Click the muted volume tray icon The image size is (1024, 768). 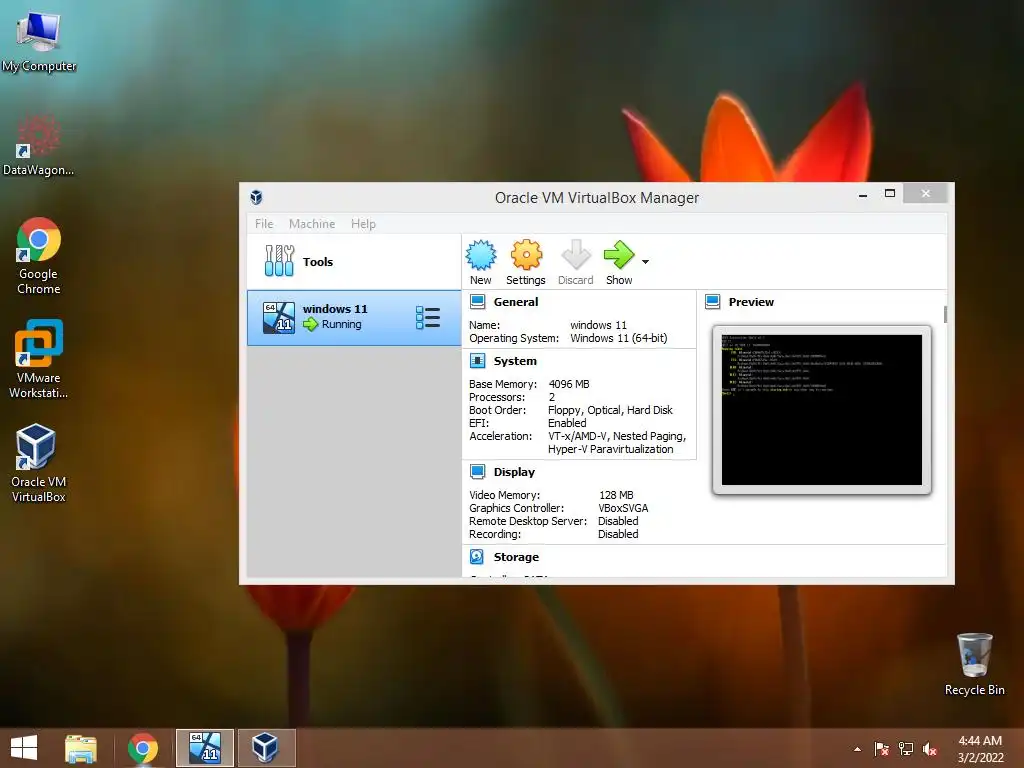[930, 749]
